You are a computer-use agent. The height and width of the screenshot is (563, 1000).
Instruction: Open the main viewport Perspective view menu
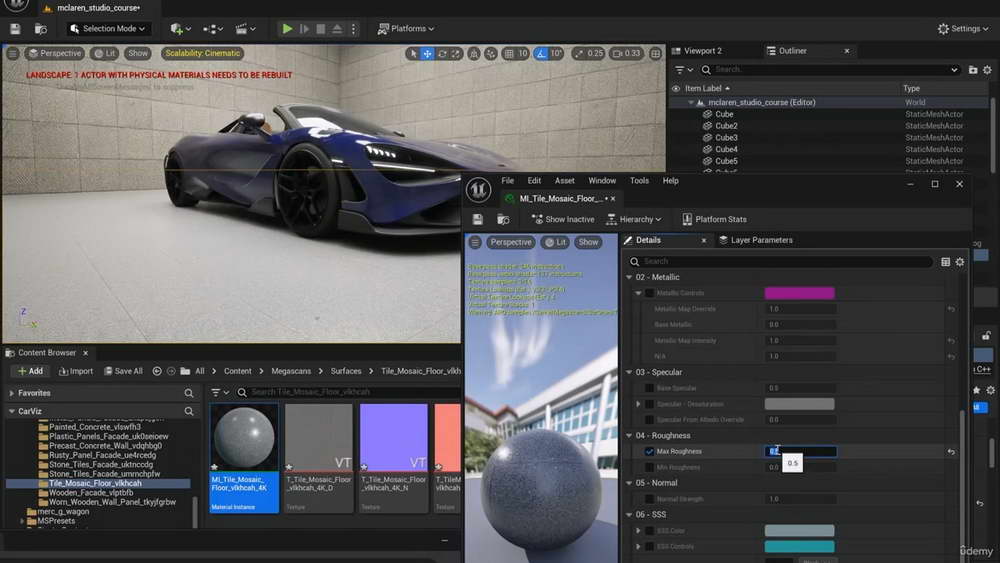tap(55, 54)
